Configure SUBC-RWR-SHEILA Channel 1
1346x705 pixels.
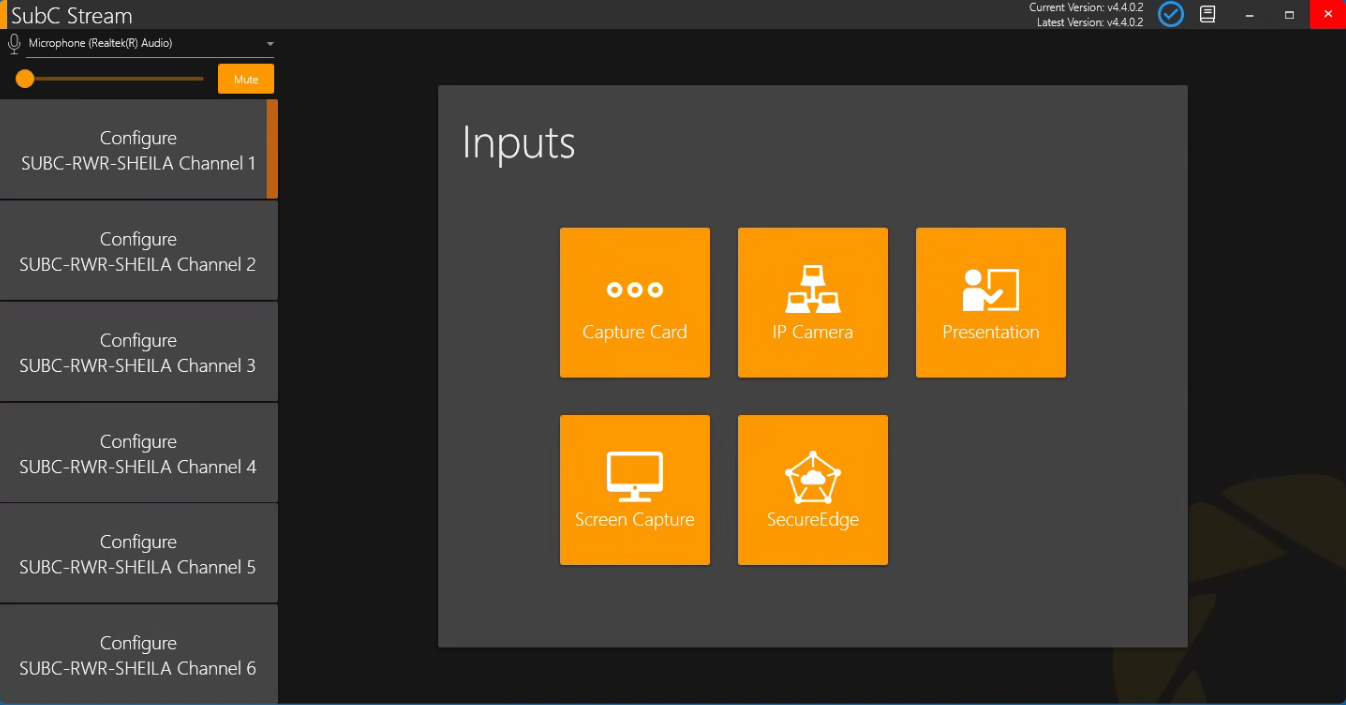pos(139,150)
